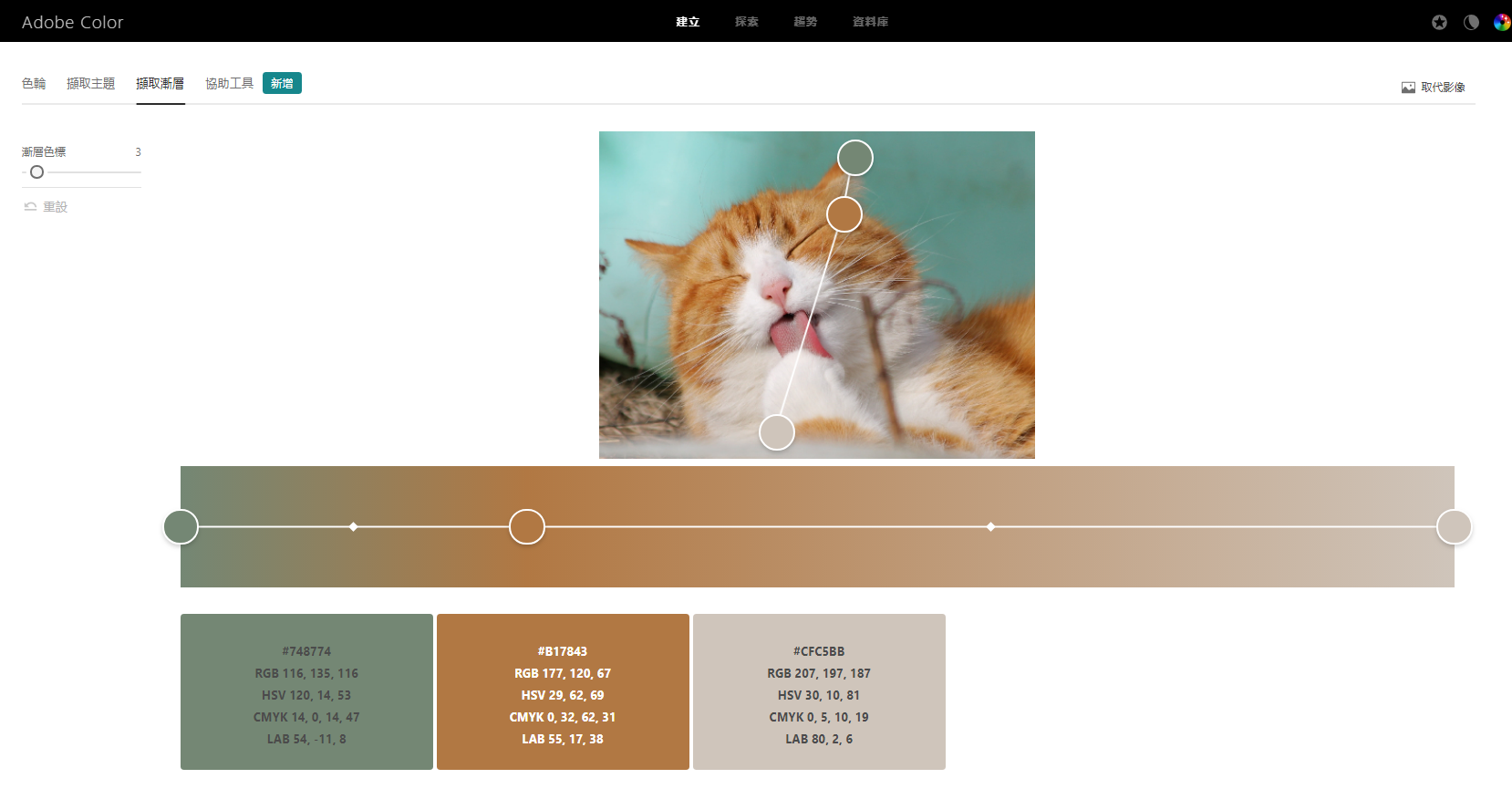This screenshot has height=789, width=1512.
Task: Open the 資料庫 top navigation item
Action: (870, 22)
